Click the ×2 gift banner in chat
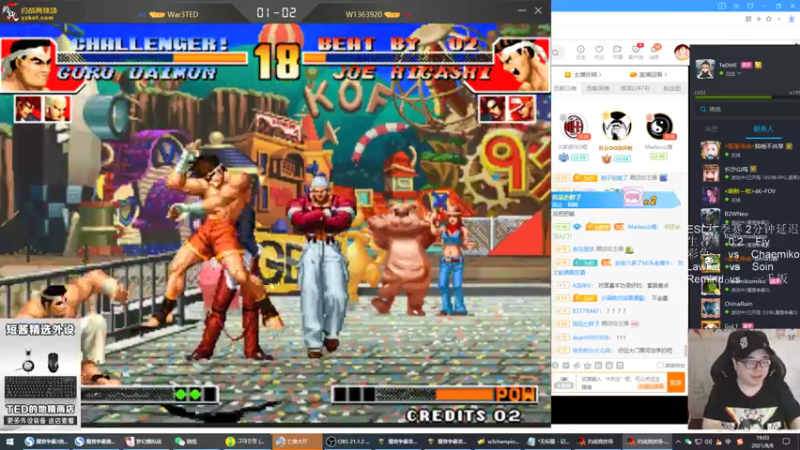800x450 pixels. coord(616,199)
